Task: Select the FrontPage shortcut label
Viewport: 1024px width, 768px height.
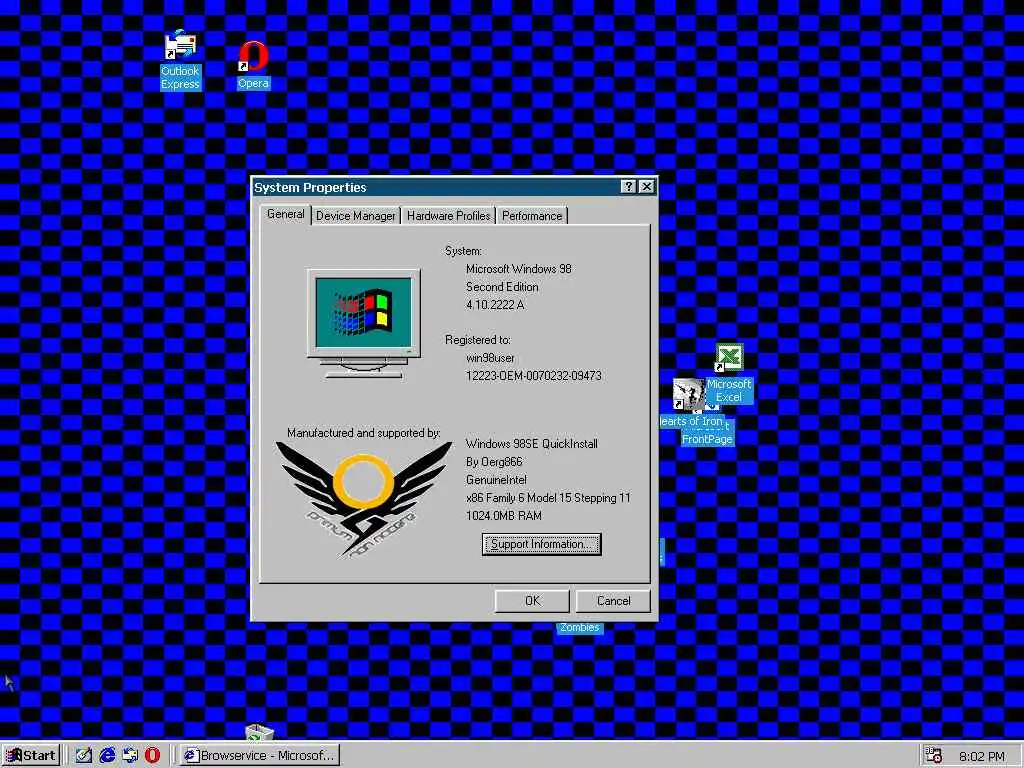Action: pos(707,440)
